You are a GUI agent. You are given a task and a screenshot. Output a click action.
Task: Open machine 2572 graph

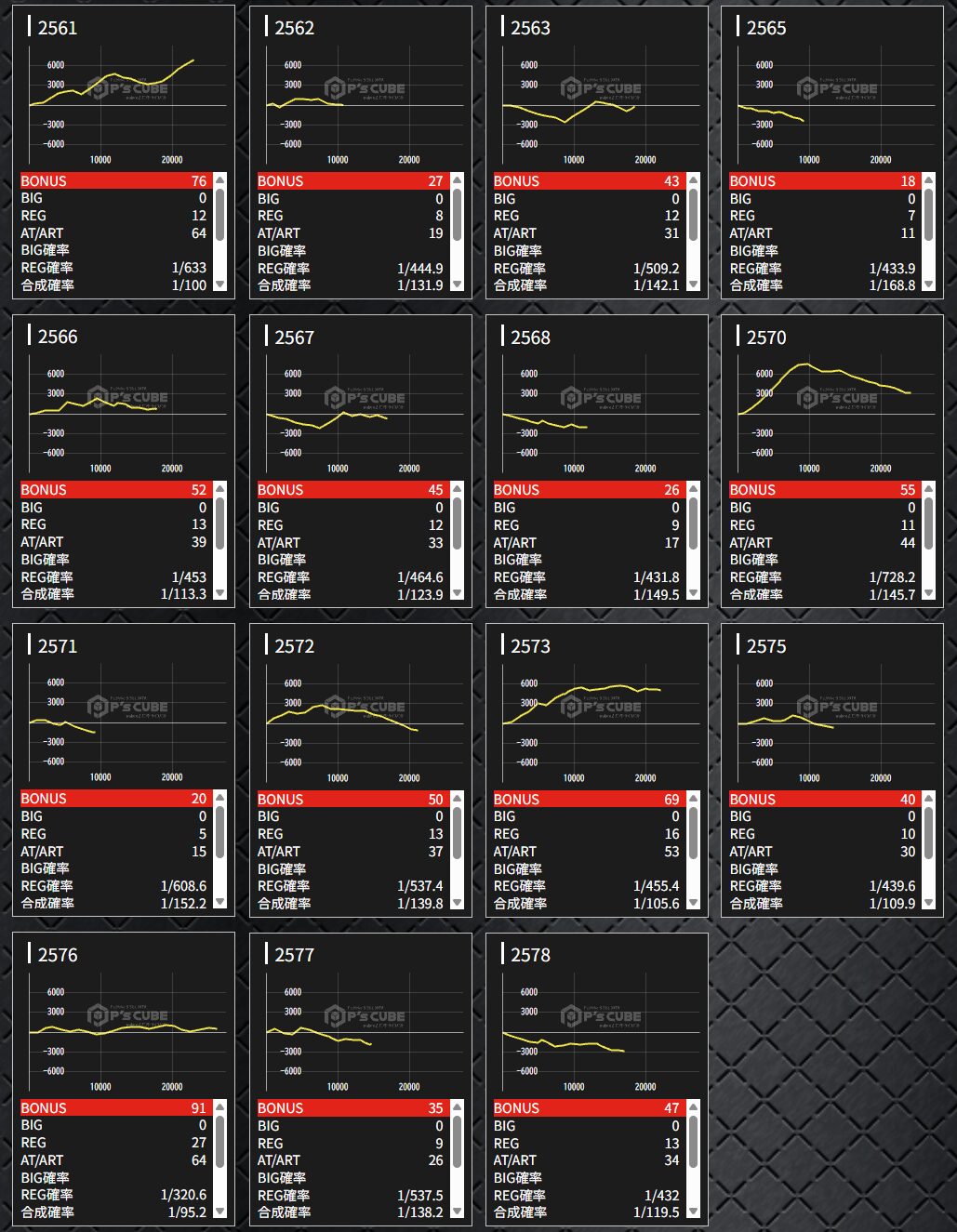click(x=361, y=723)
